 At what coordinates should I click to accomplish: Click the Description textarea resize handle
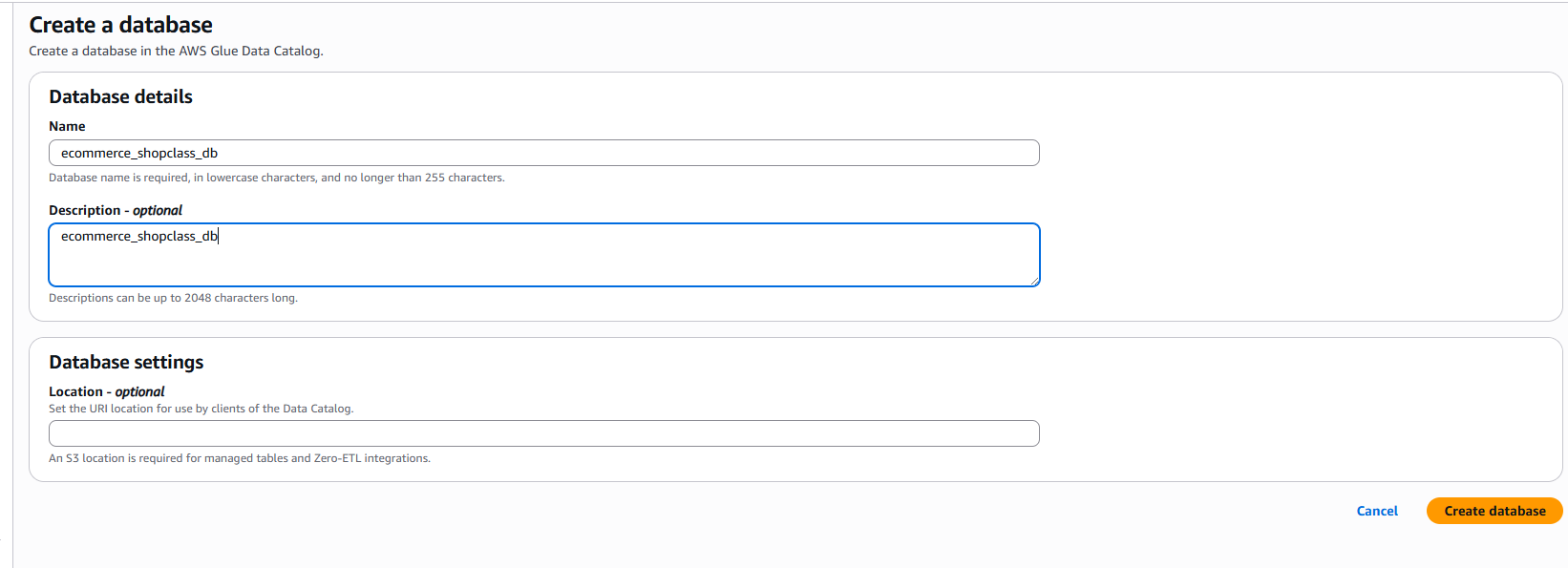[1034, 281]
